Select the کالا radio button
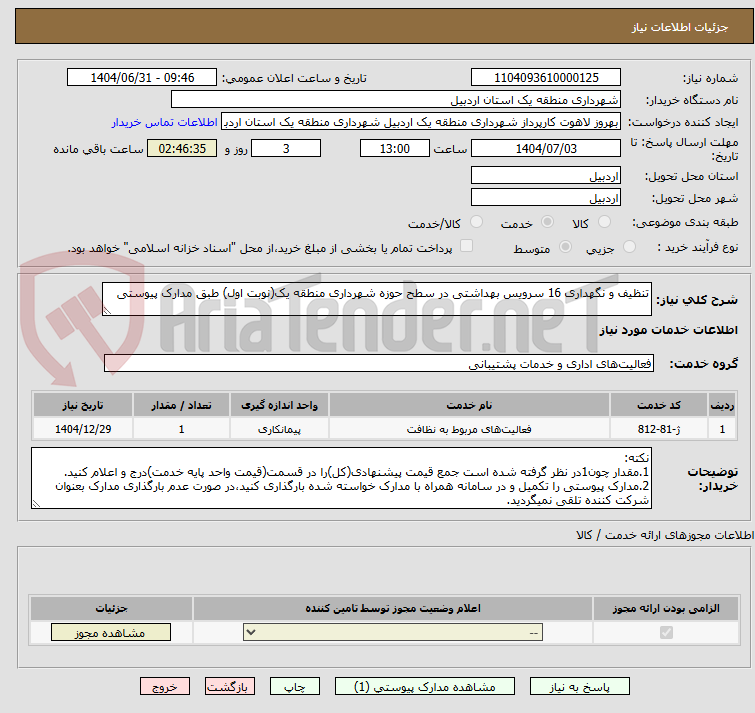This screenshot has width=755, height=713. coord(604,222)
